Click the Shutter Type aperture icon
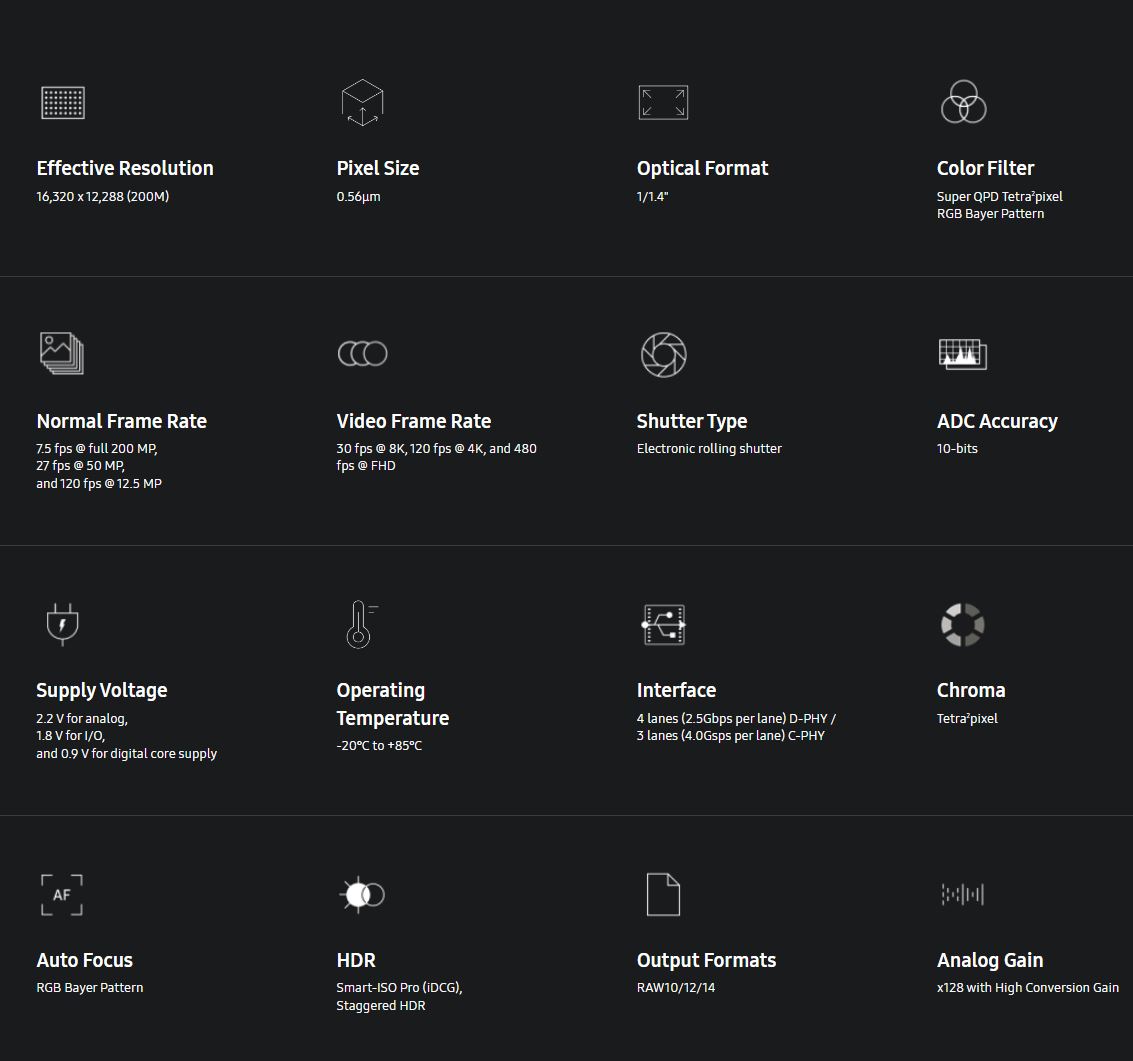This screenshot has height=1061, width=1133. coord(663,354)
